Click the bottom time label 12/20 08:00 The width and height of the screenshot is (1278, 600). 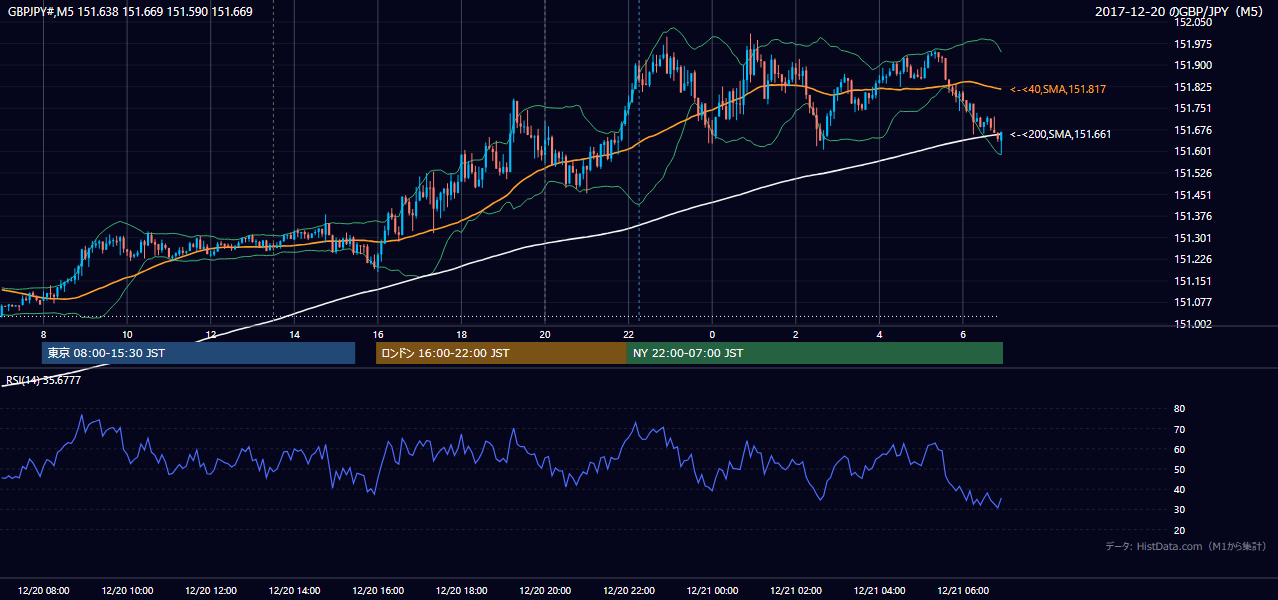click(43, 591)
